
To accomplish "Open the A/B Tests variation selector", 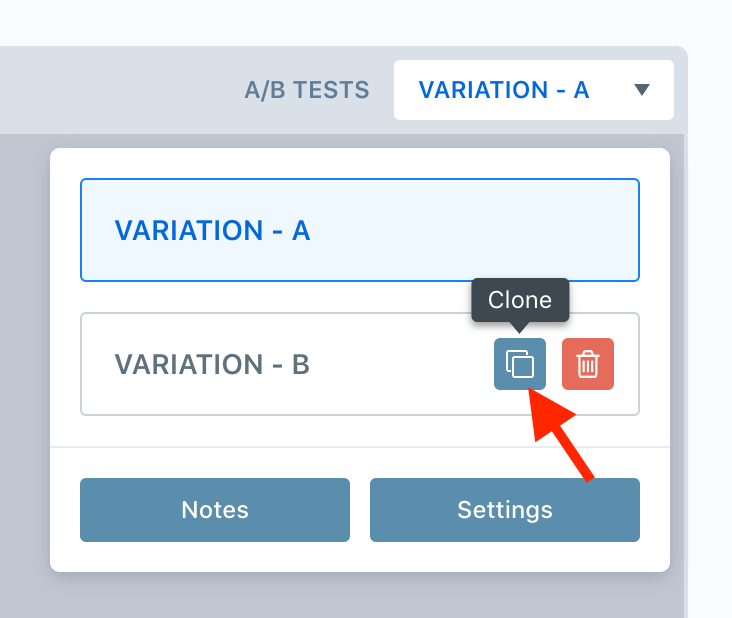I will click(534, 90).
